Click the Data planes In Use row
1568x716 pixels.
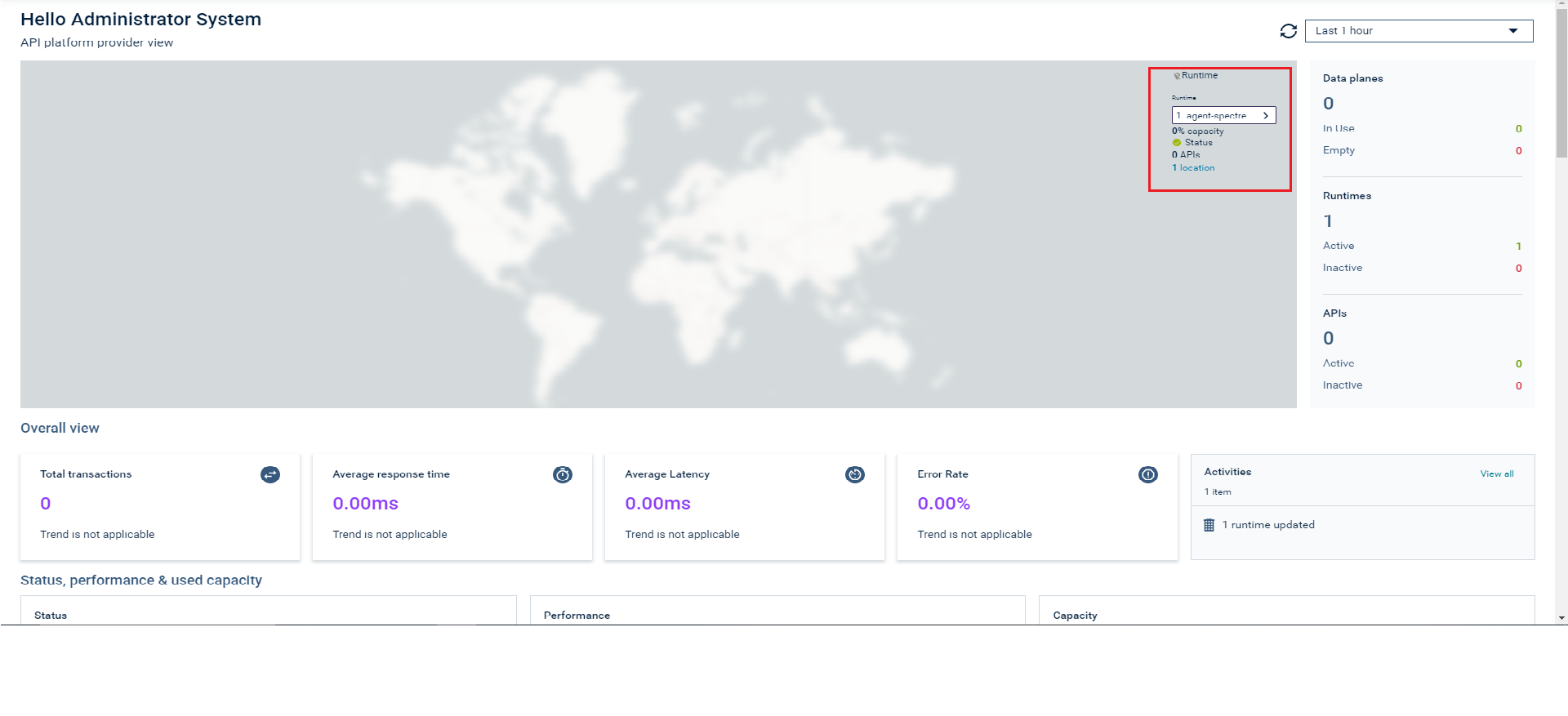coord(1422,128)
